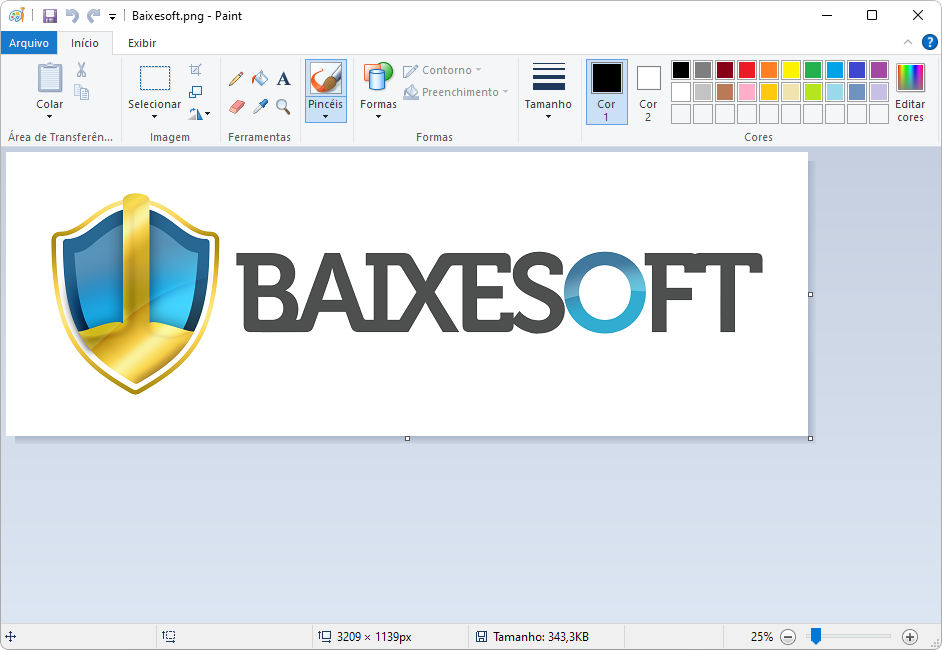The image size is (942, 650).
Task: Activate the Cor 1 foreground color
Action: pos(606,91)
